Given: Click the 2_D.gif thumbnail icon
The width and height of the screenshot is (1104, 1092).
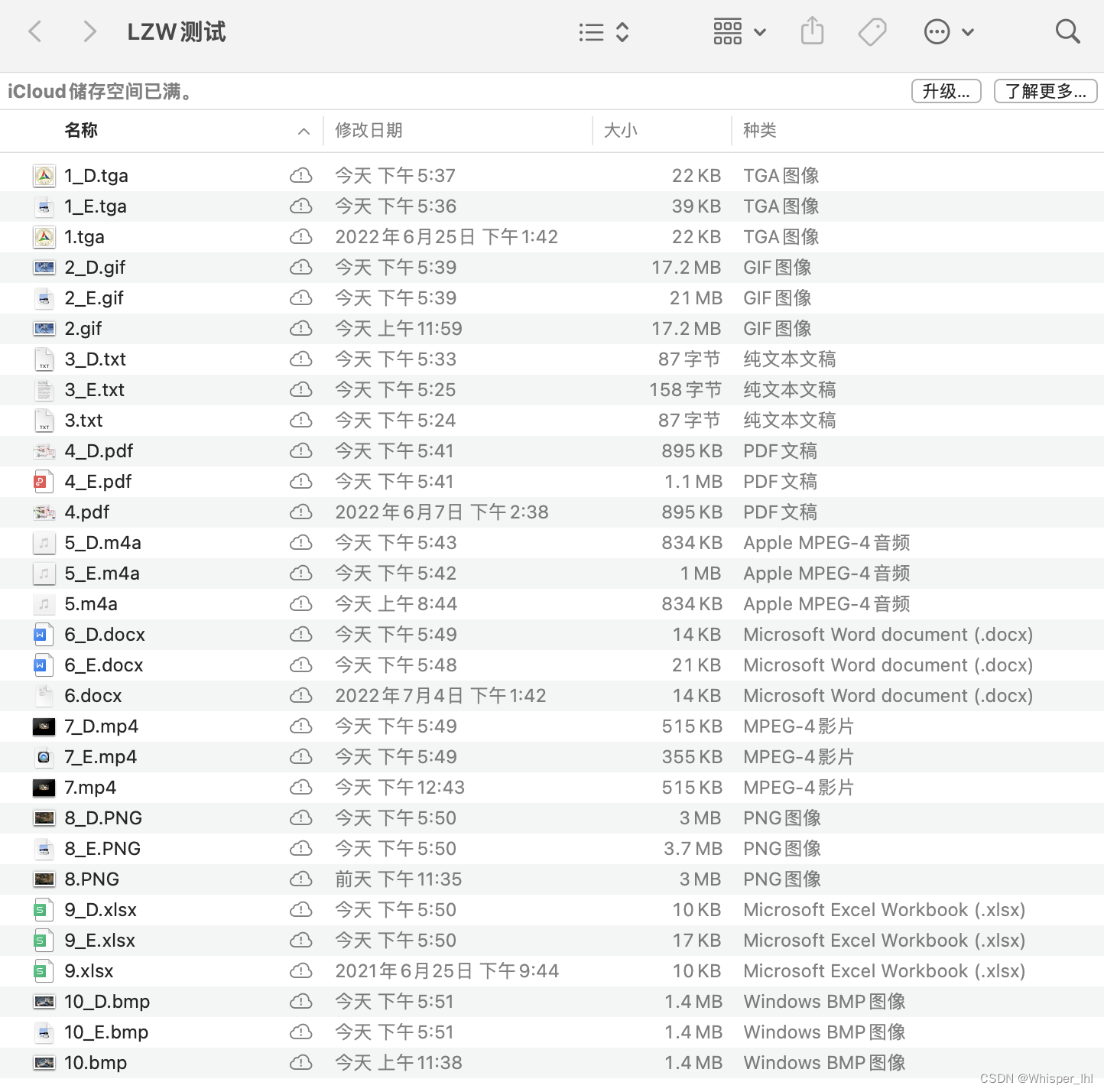Looking at the screenshot, I should [44, 268].
